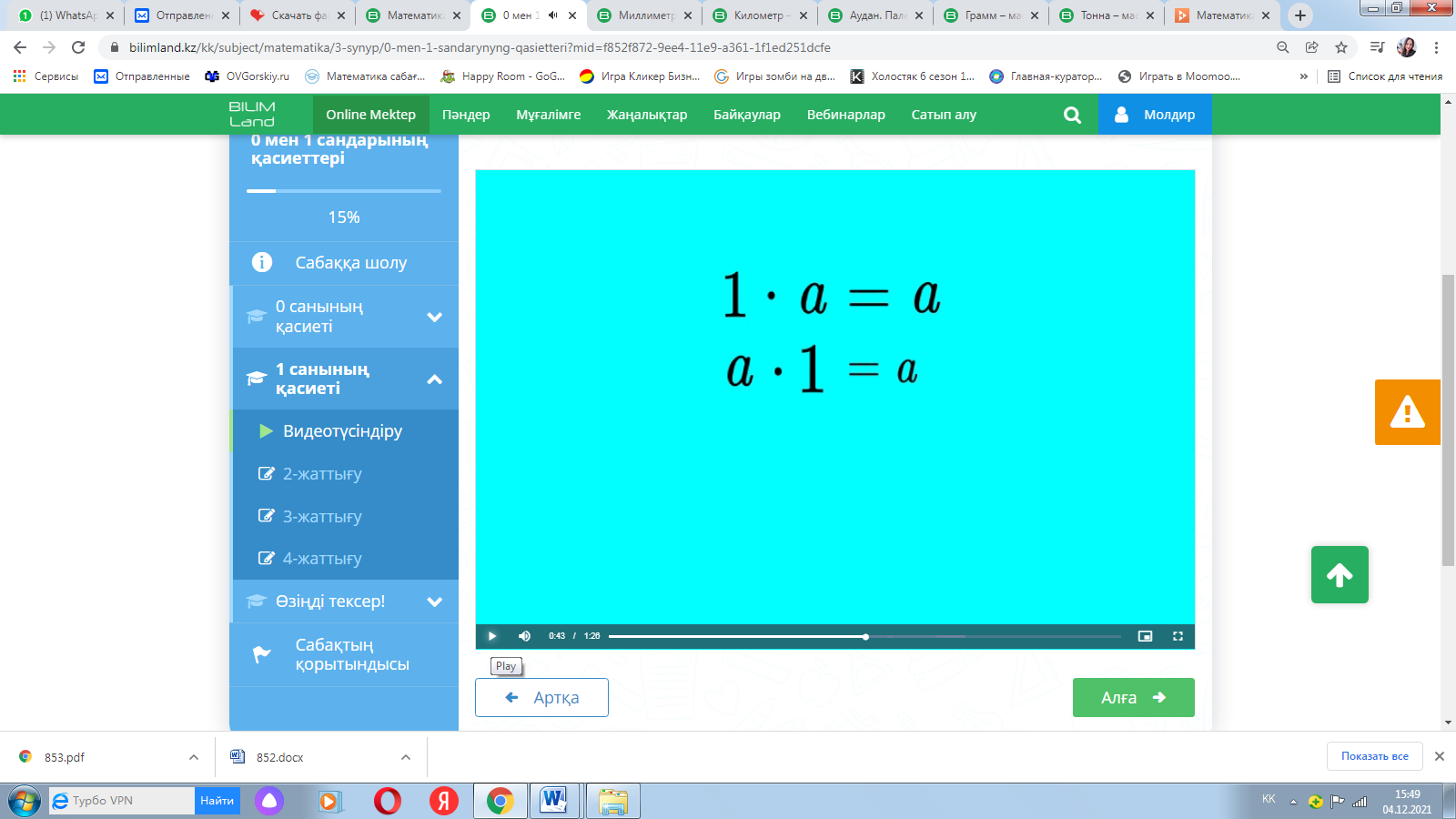The width and height of the screenshot is (1456, 819).
Task: Click the Алға forward button
Action: pyautogui.click(x=1134, y=698)
